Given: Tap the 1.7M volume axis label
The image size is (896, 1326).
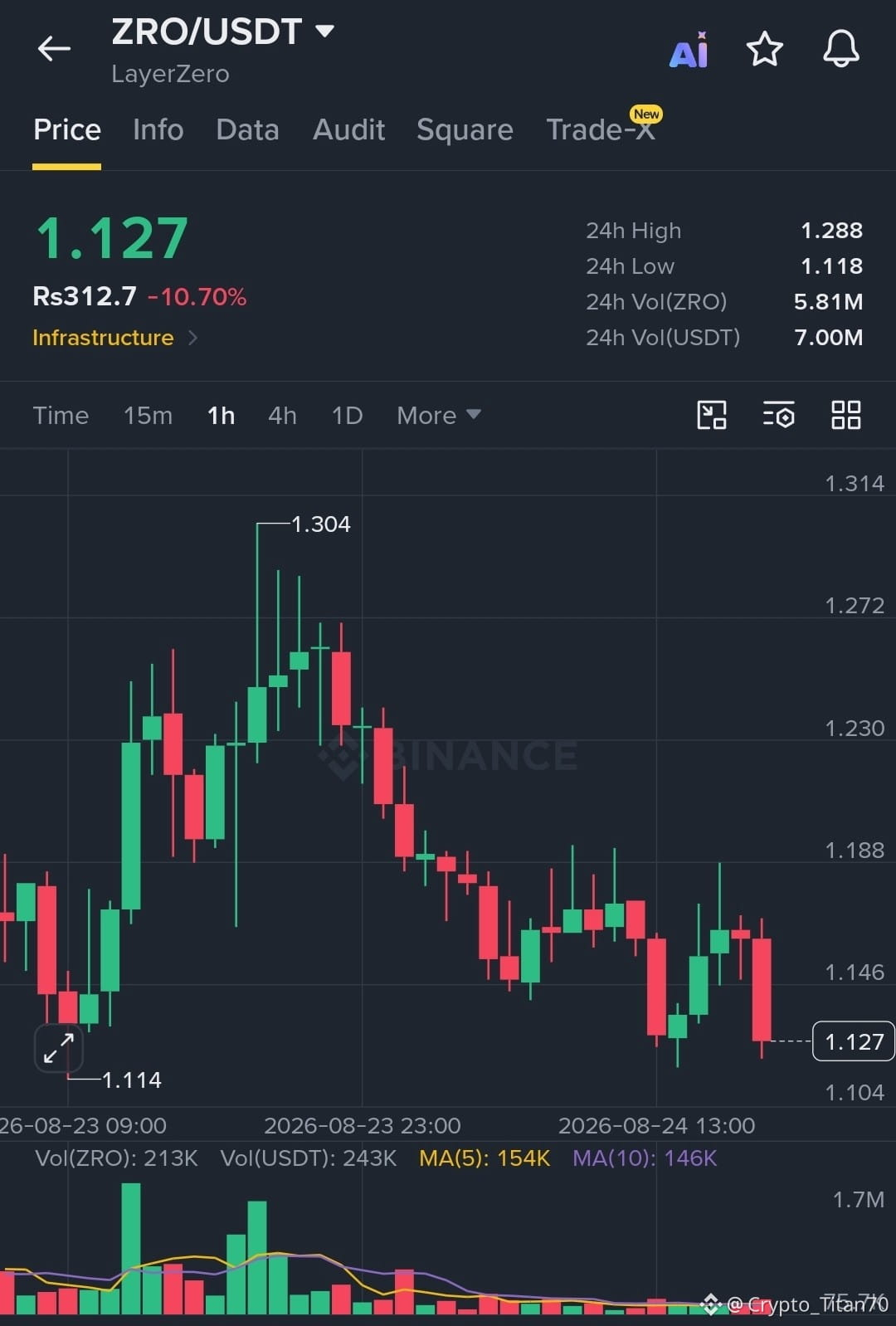Looking at the screenshot, I should pyautogui.click(x=859, y=1200).
